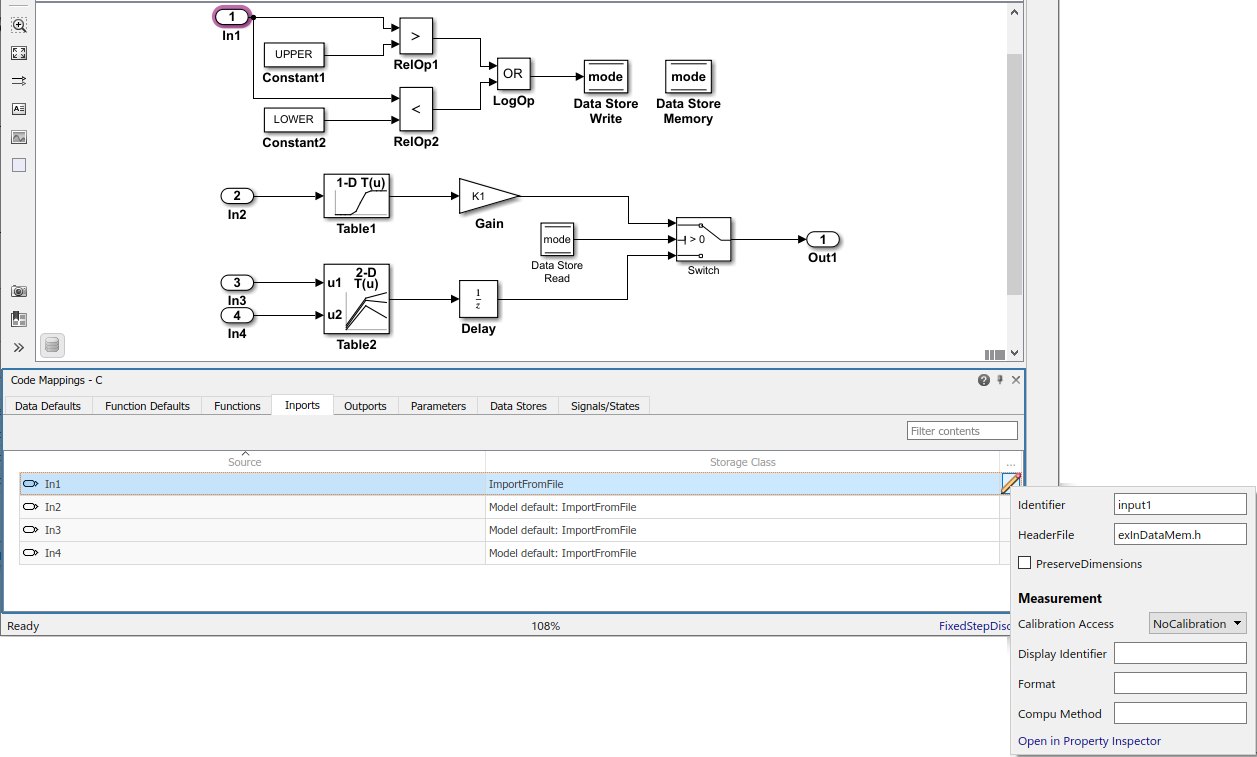The image size is (1257, 757).
Task: Select the Fit to View icon
Action: point(19,53)
